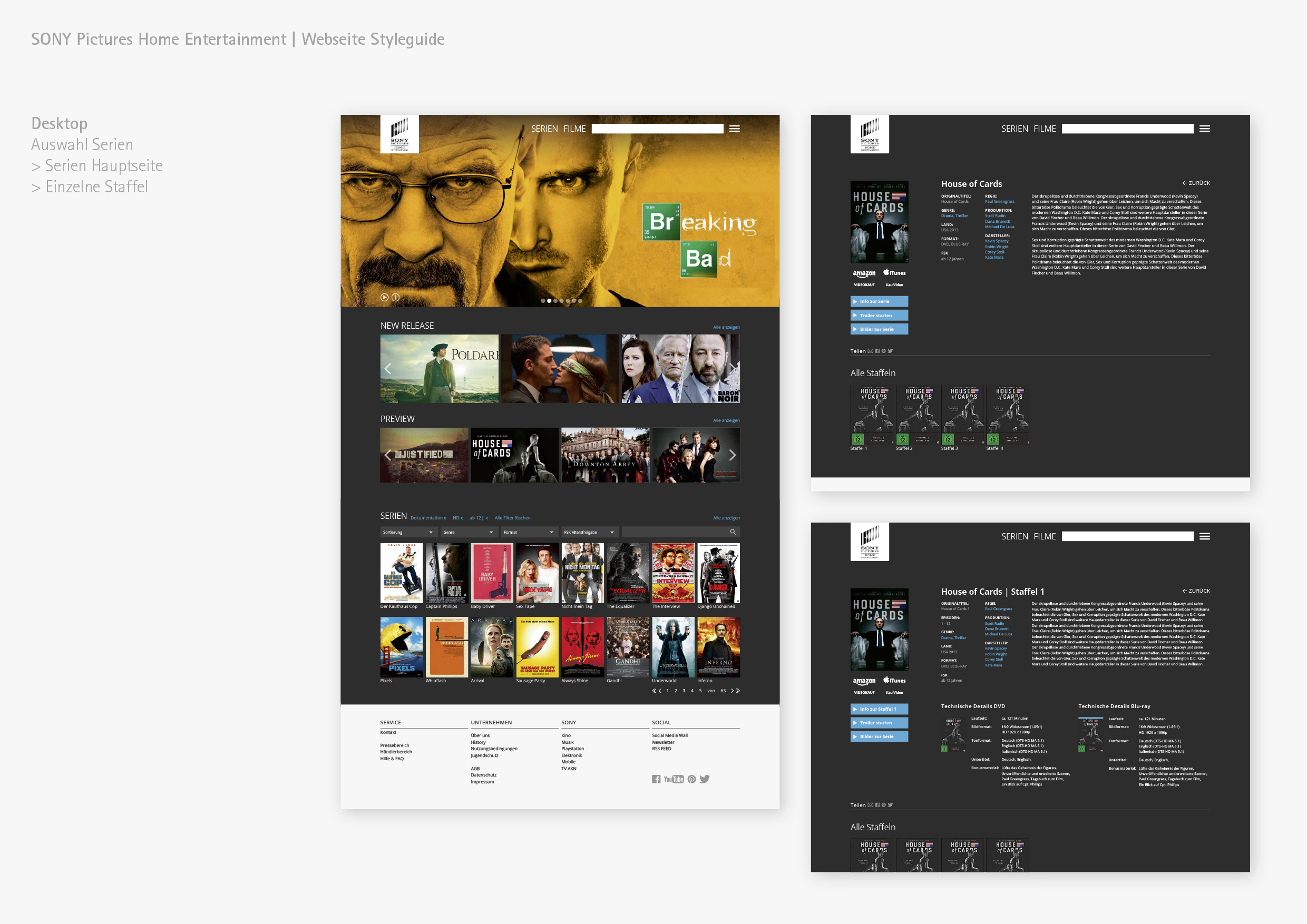Click Trailer starten on series page

point(879,315)
